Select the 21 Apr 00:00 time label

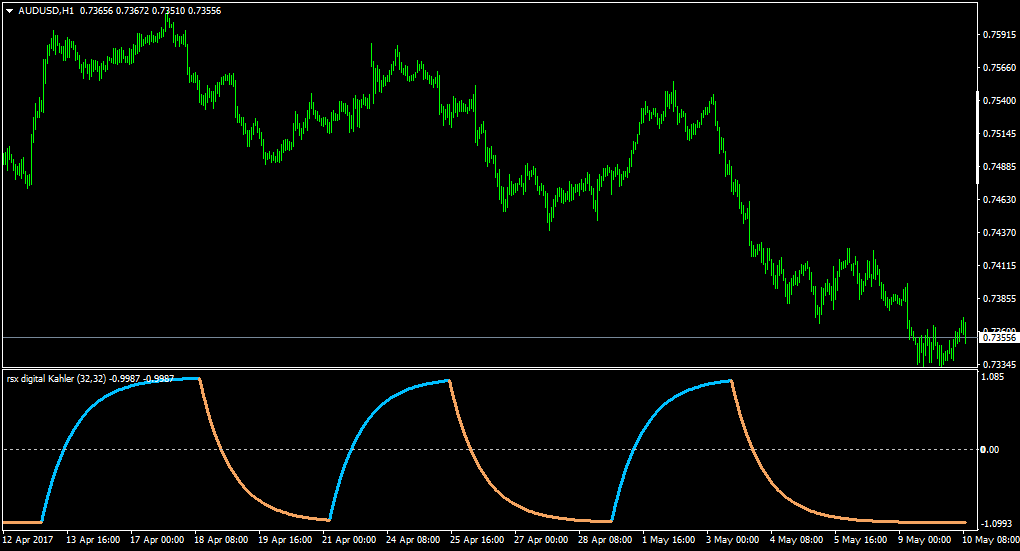[349, 540]
